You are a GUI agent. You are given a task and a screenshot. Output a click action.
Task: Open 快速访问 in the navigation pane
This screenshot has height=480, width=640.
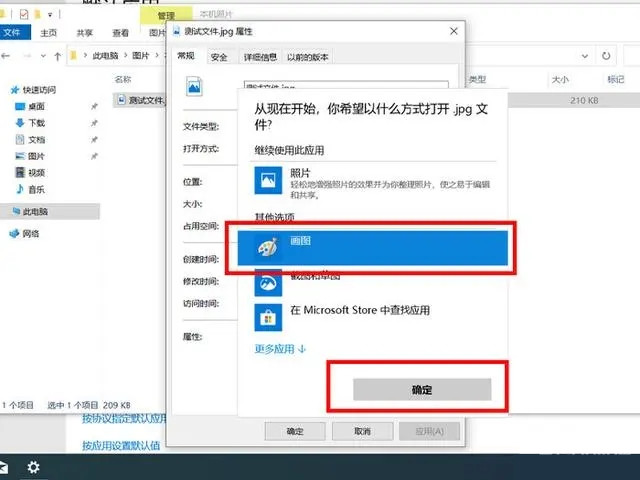[x=39, y=90]
